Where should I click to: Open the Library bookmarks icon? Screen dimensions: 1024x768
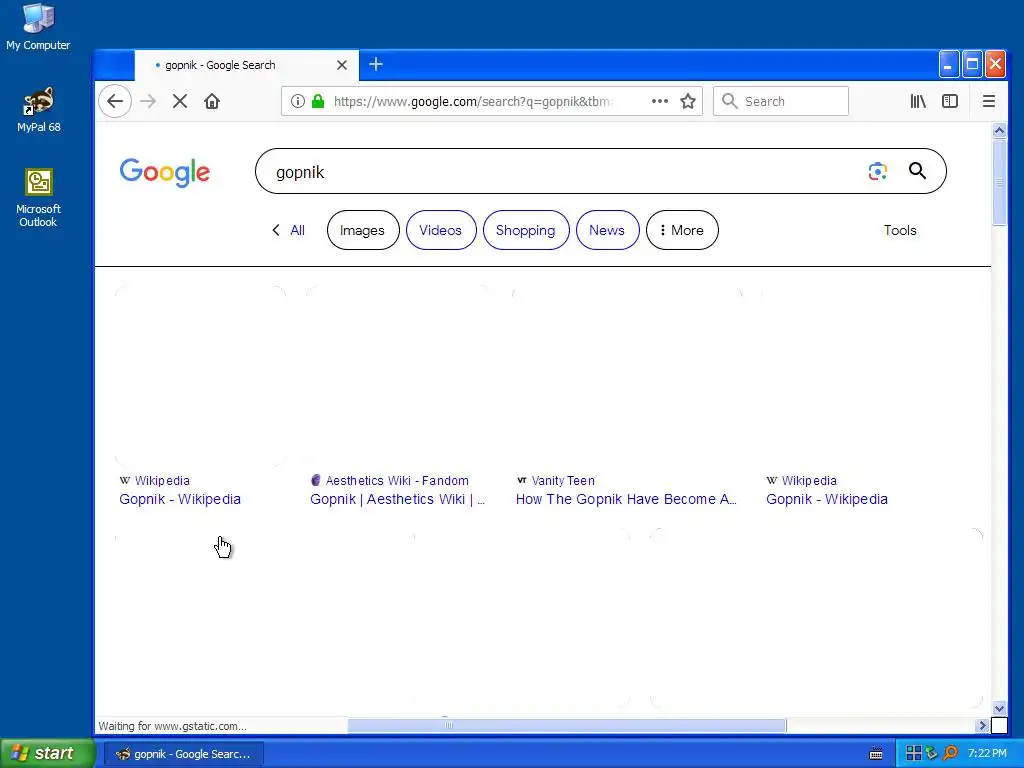click(x=918, y=101)
